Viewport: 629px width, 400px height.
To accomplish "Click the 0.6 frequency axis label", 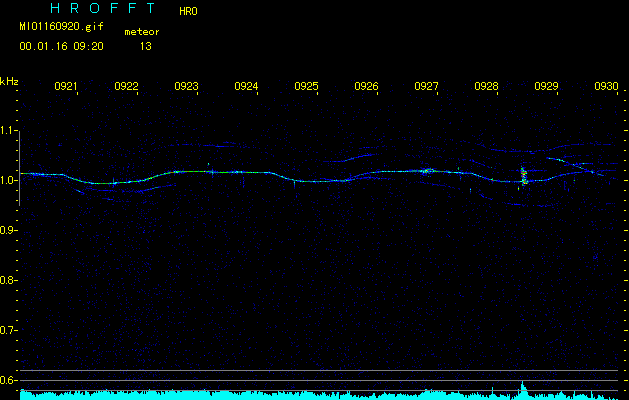I will (x=9, y=380).
